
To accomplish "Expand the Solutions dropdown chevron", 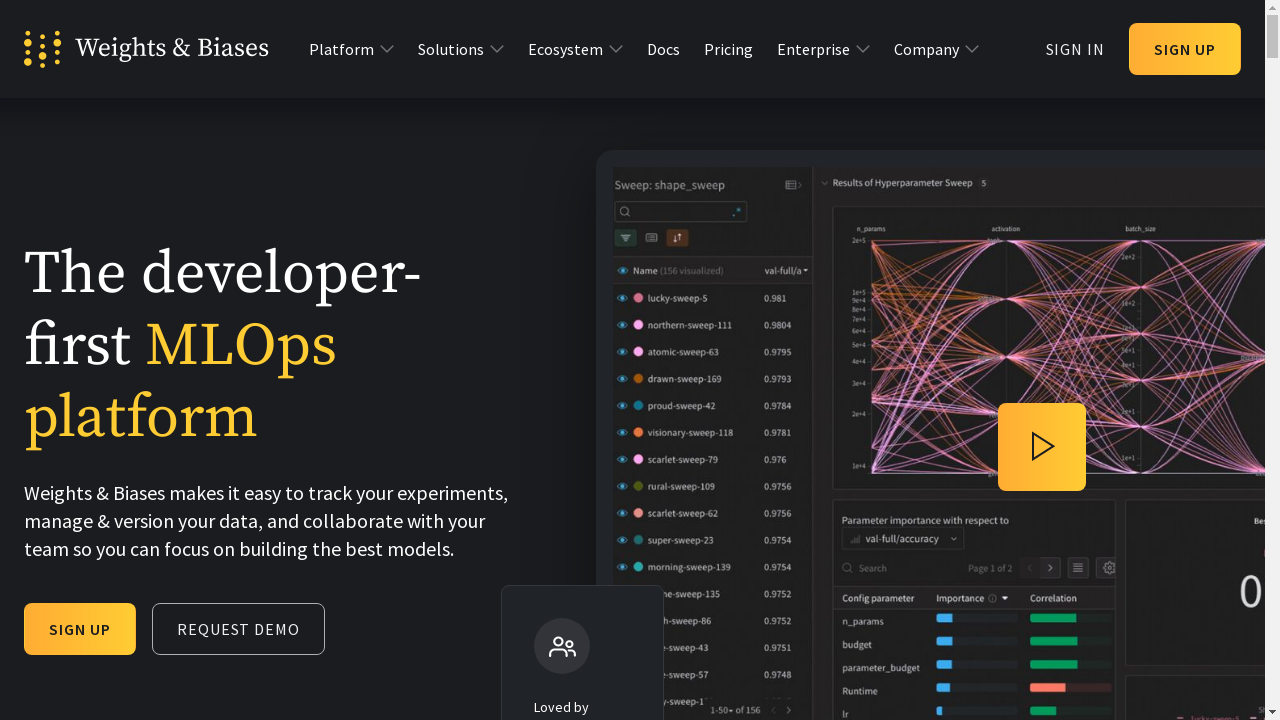I will (497, 49).
